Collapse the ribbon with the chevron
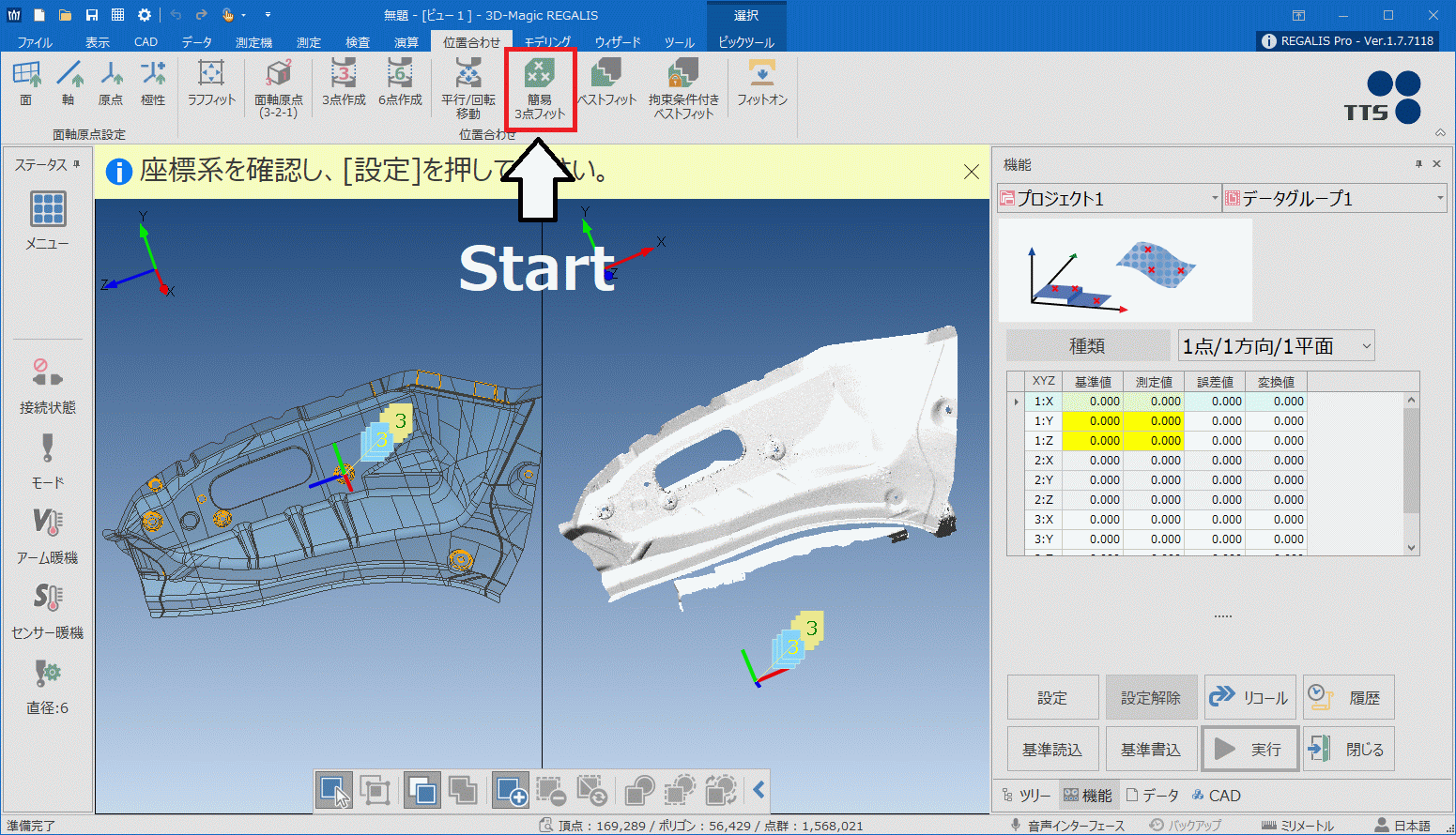 1440,133
